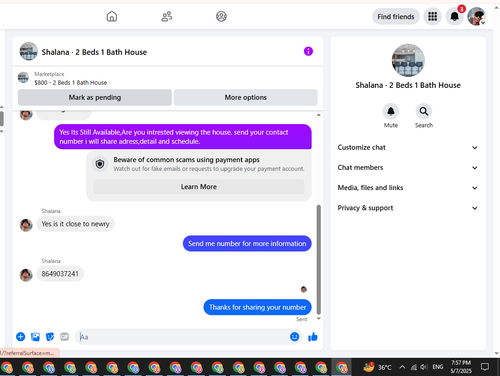
Task: Focus the Aa message input field
Action: [x=183, y=337]
